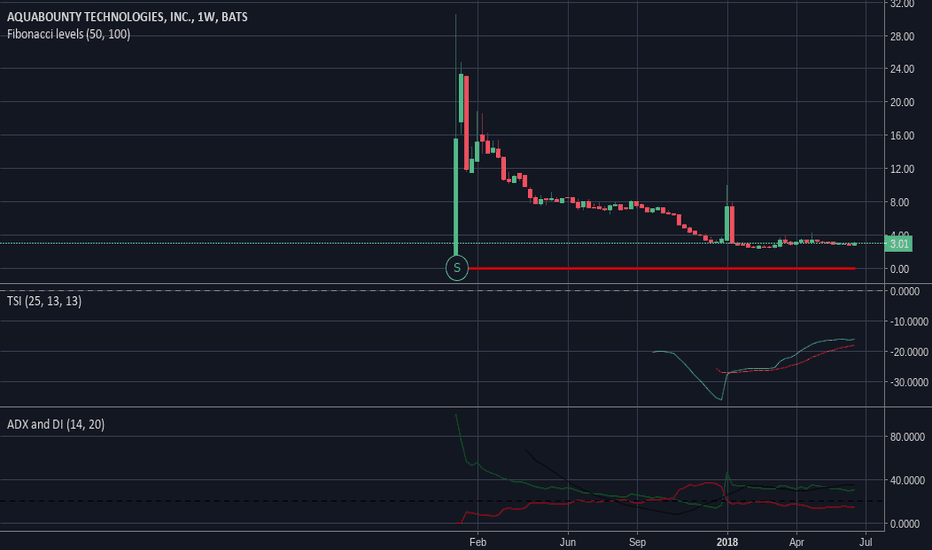Click the Jul label on time axis

(866, 542)
